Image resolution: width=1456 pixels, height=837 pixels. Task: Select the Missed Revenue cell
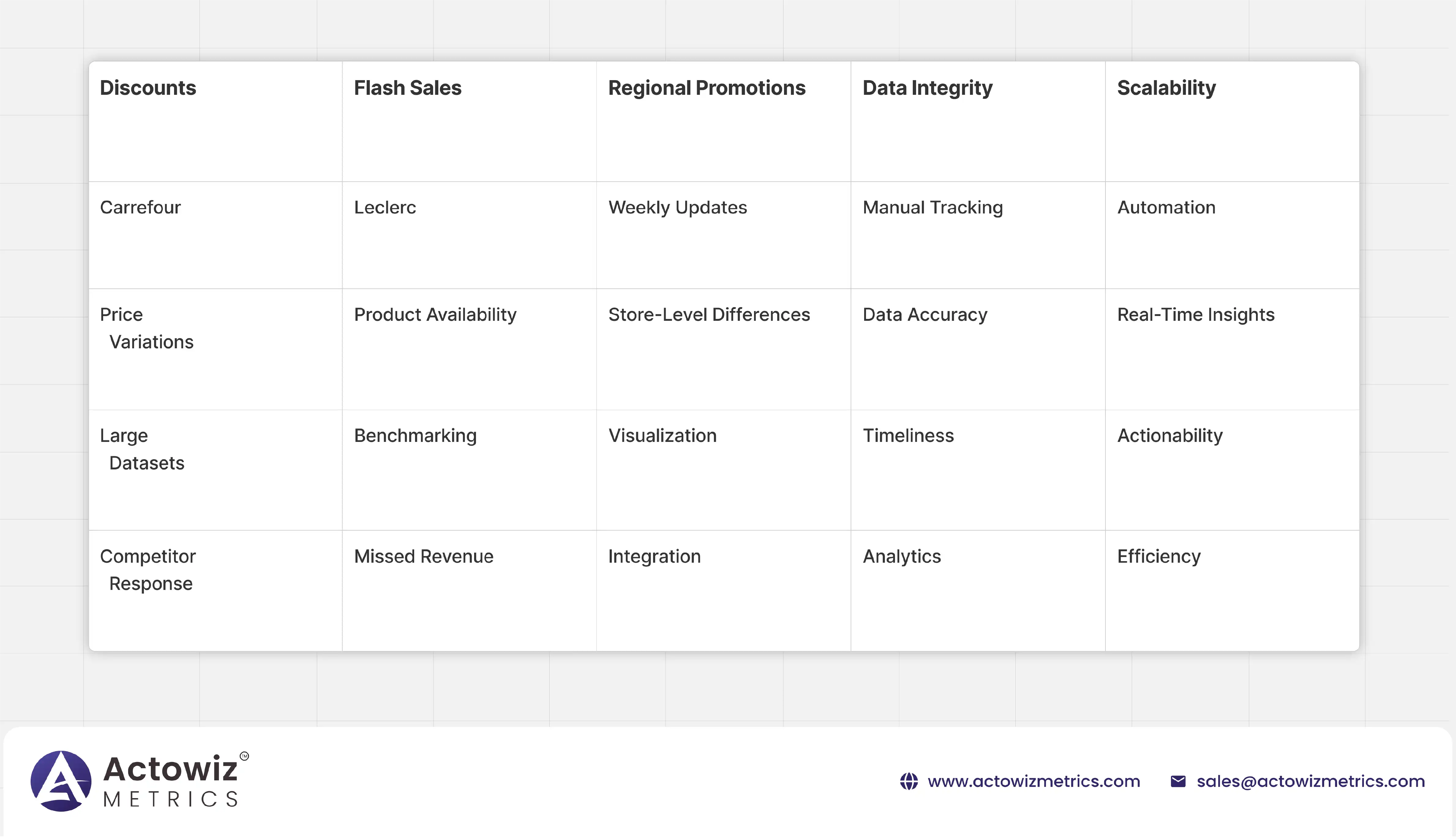(x=424, y=557)
